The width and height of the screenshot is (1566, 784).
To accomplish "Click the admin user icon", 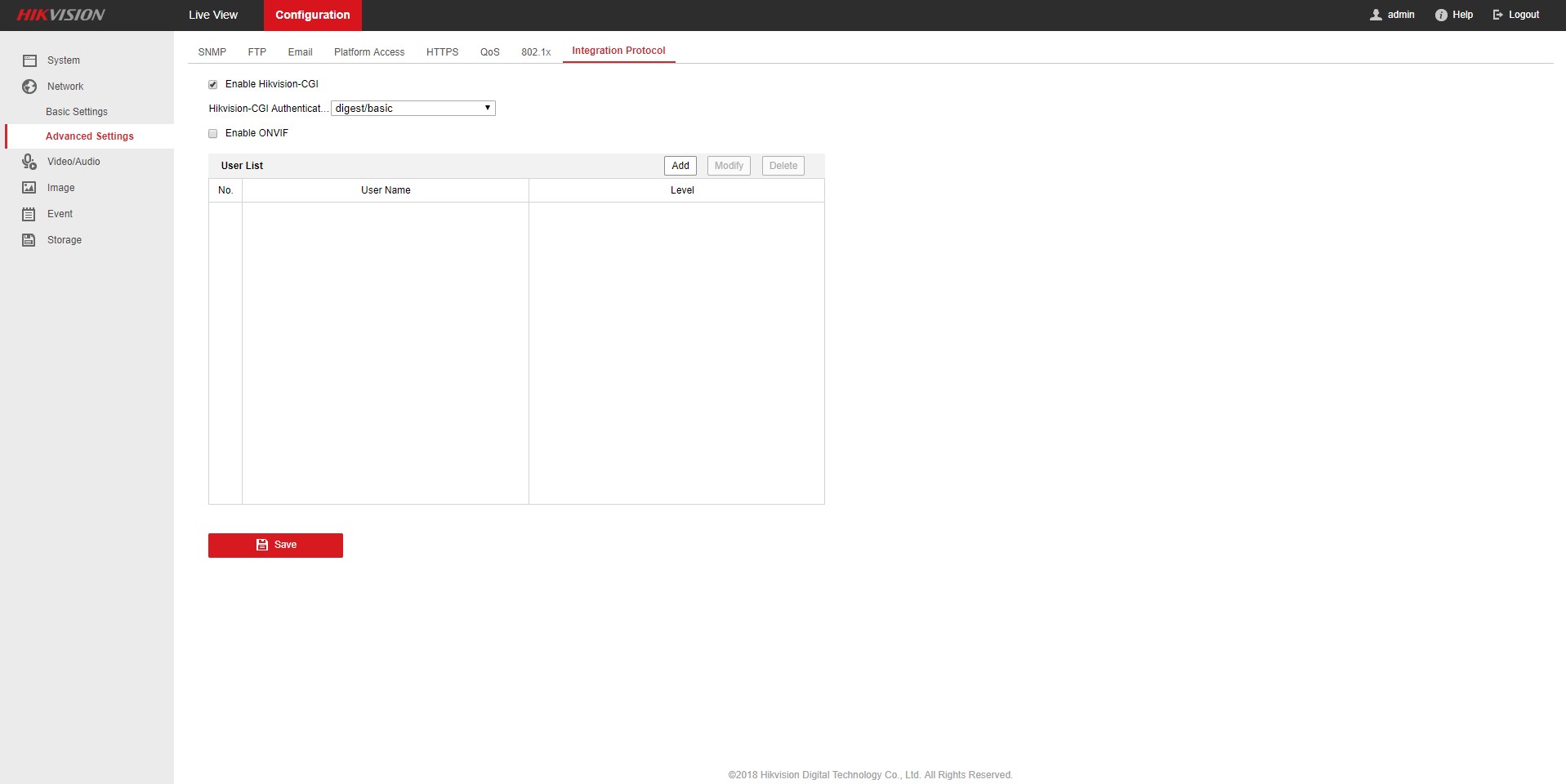I will coord(1376,15).
